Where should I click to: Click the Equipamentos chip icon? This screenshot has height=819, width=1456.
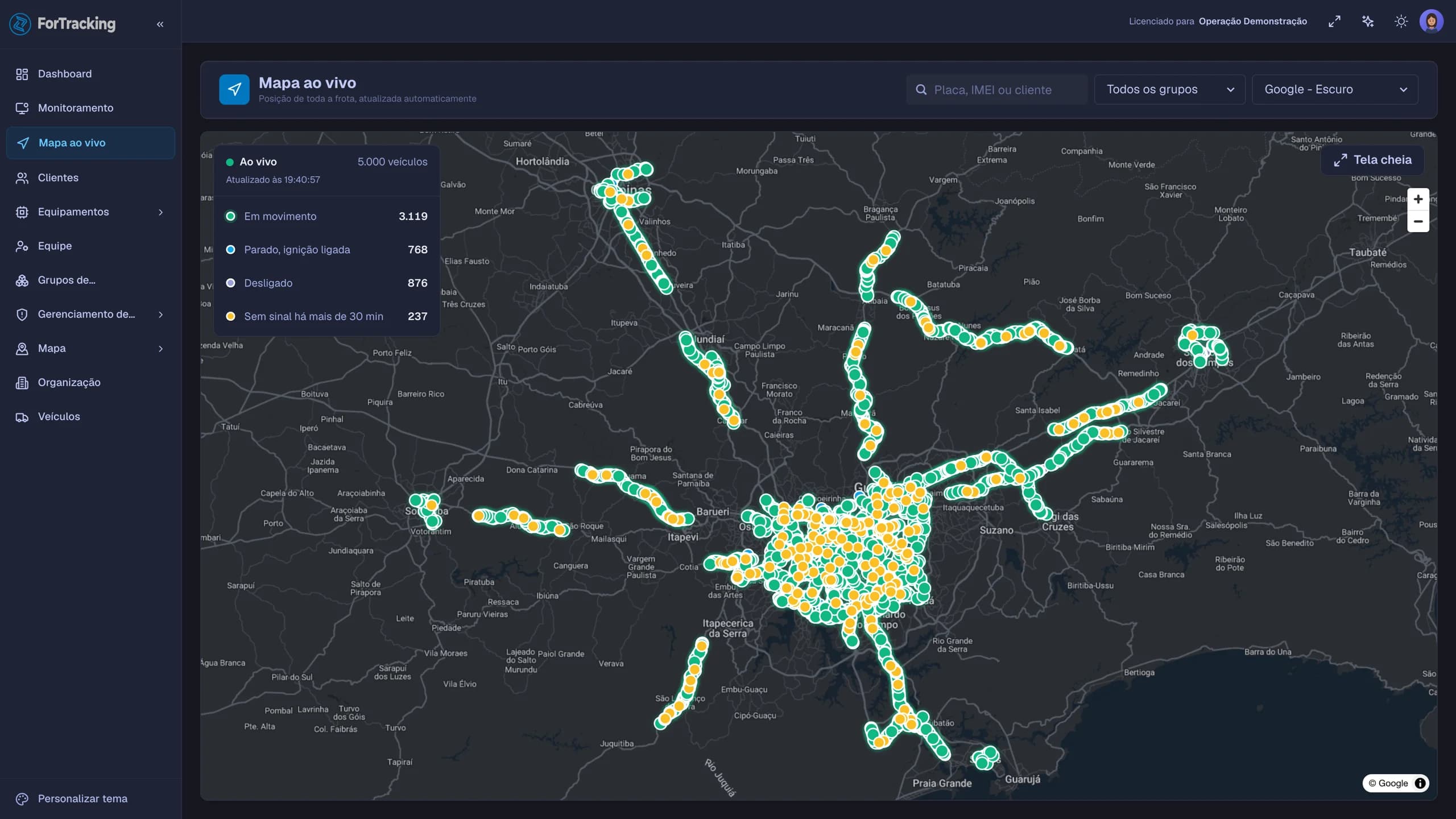[22, 212]
